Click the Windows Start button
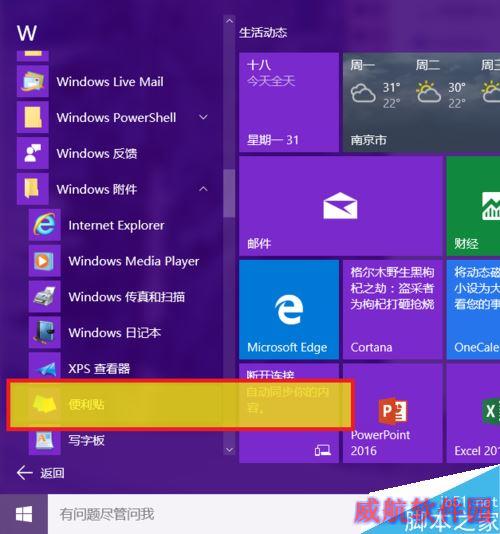Viewport: 500px width, 534px height. point(24,514)
